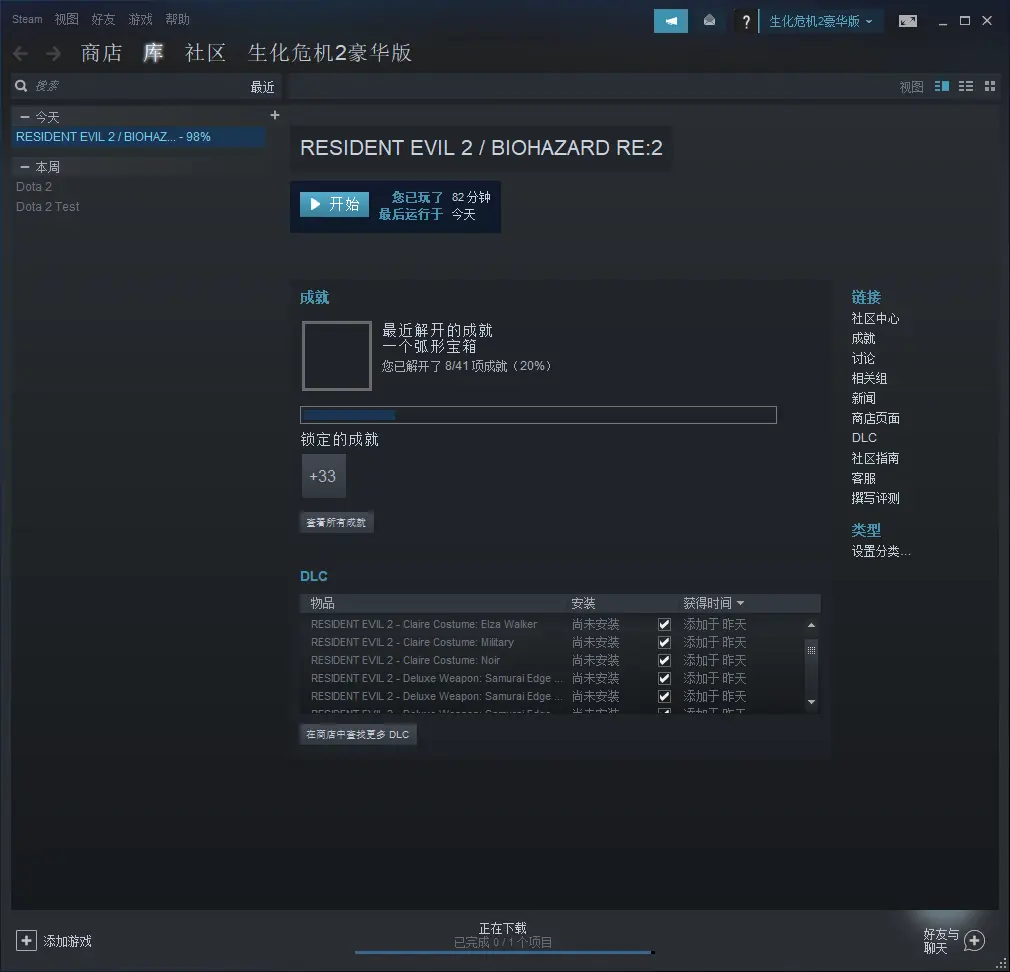
Task: Click the 物品 column header
Action: pos(322,603)
